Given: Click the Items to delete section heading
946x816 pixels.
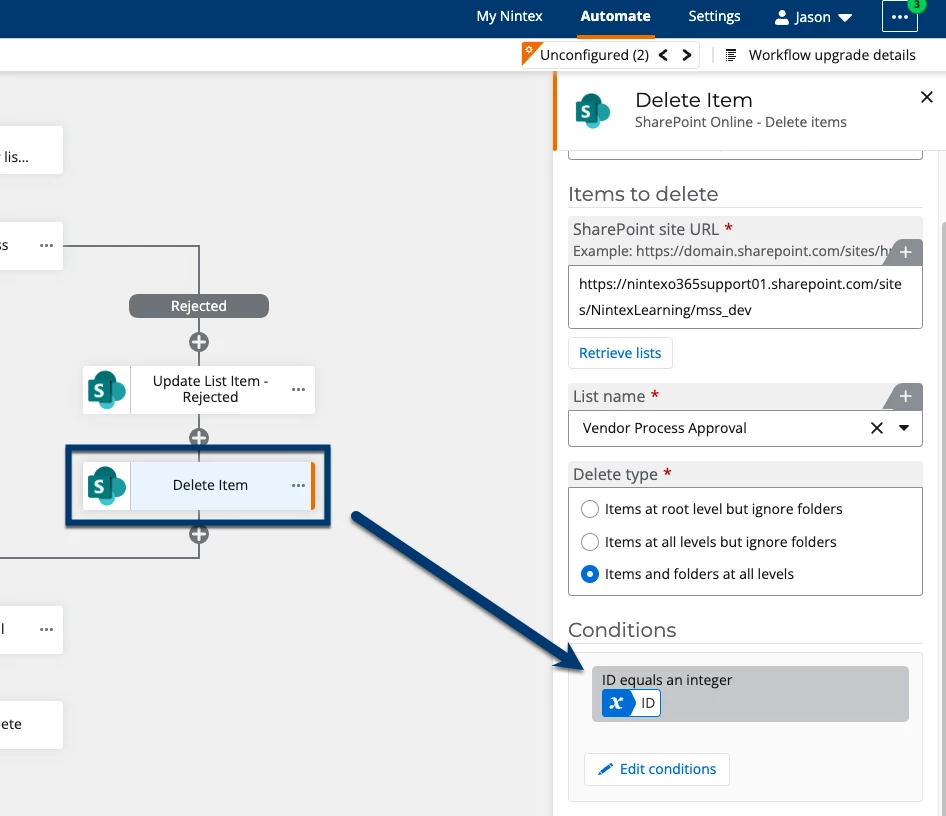Looking at the screenshot, I should [x=643, y=194].
